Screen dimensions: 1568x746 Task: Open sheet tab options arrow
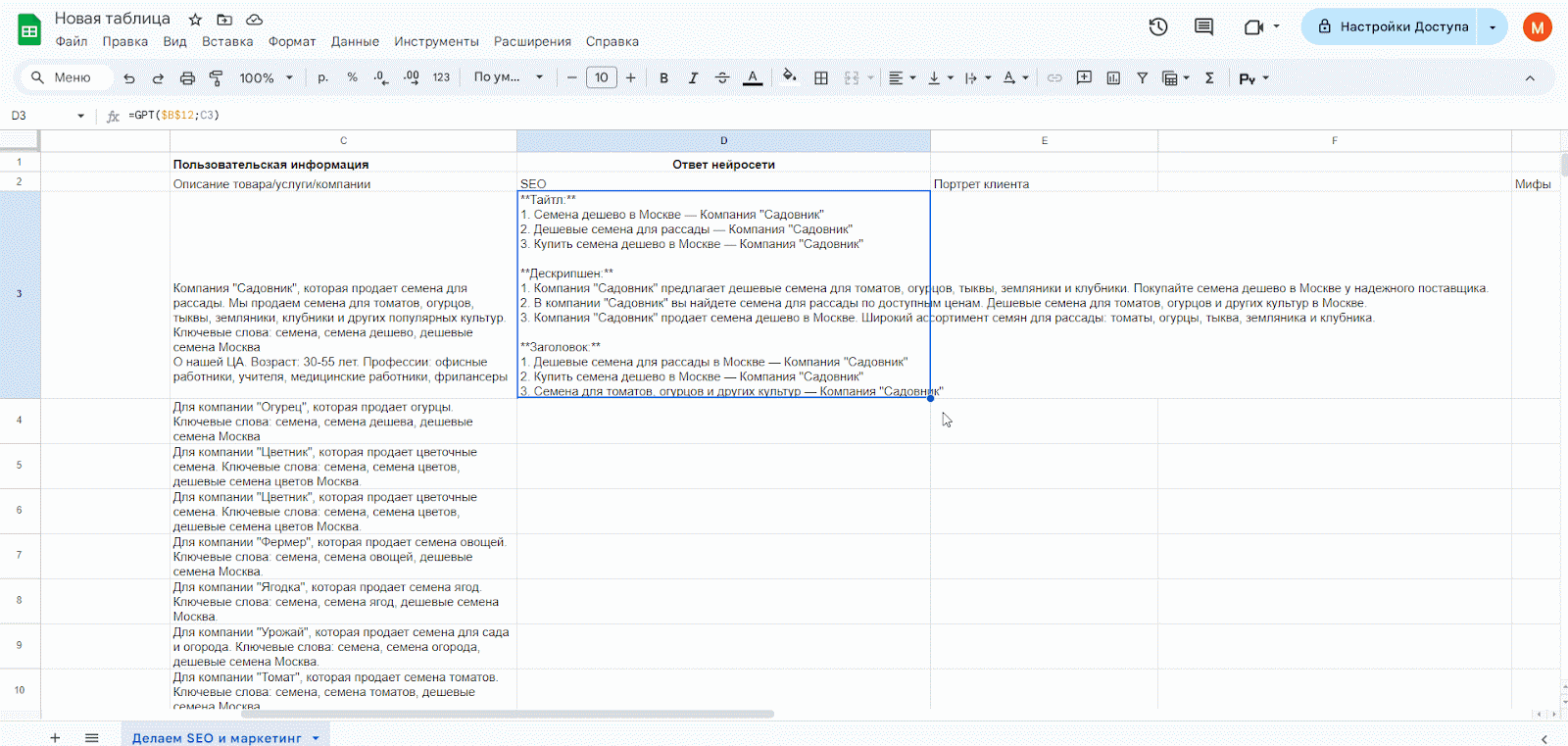pos(316,738)
